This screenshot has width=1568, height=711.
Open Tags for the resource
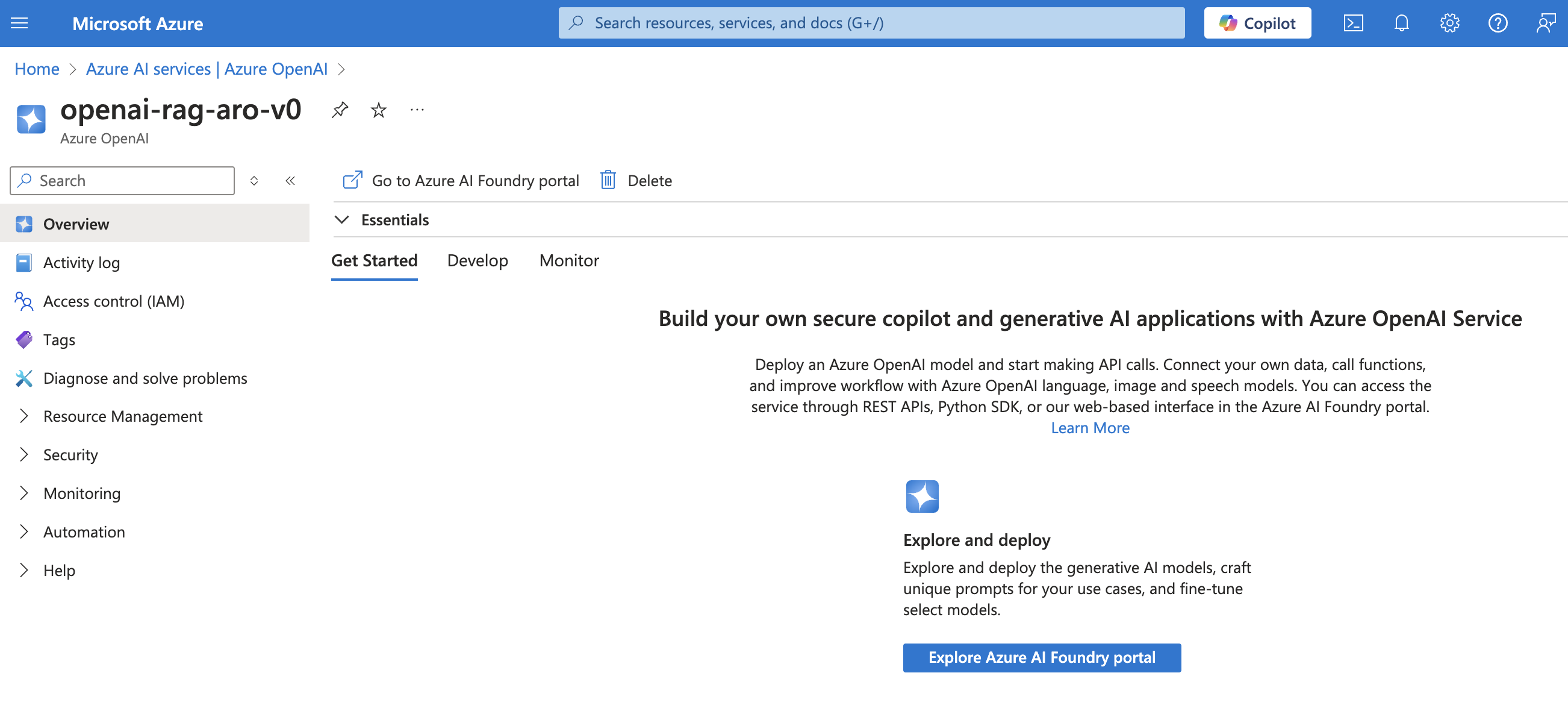coord(58,339)
